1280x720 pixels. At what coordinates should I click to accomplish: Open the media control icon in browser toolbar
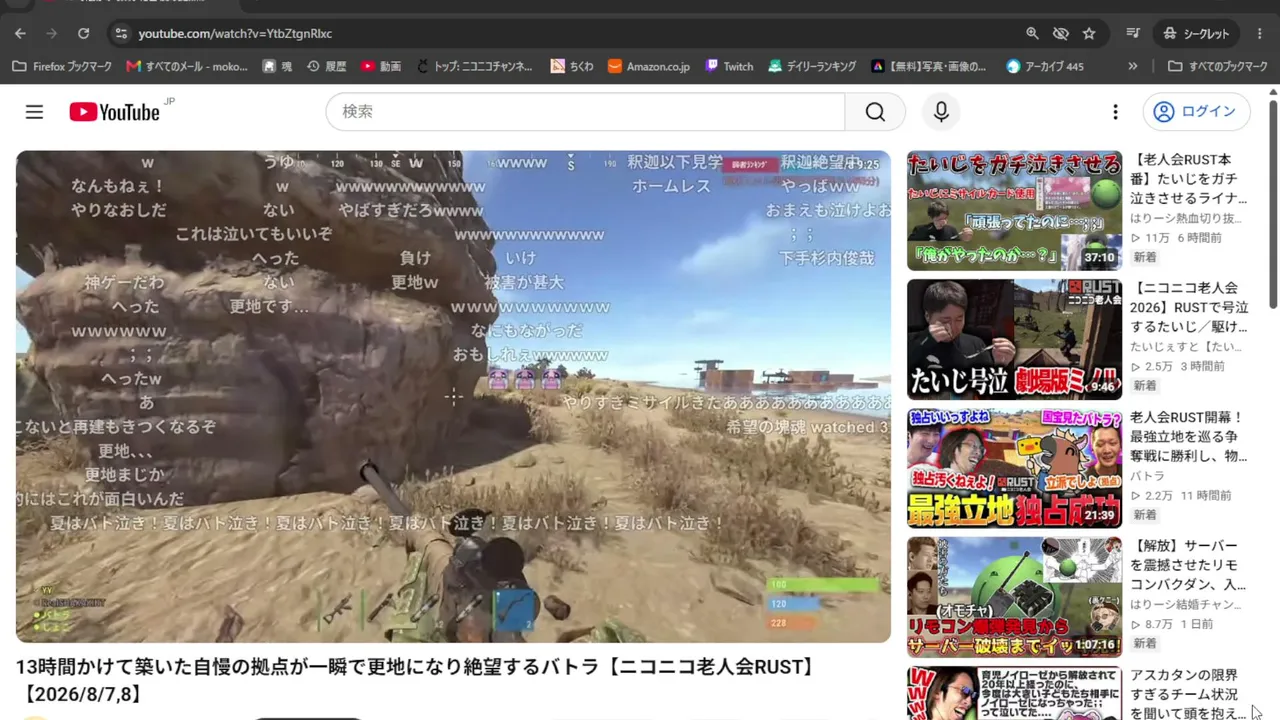(x=1133, y=33)
